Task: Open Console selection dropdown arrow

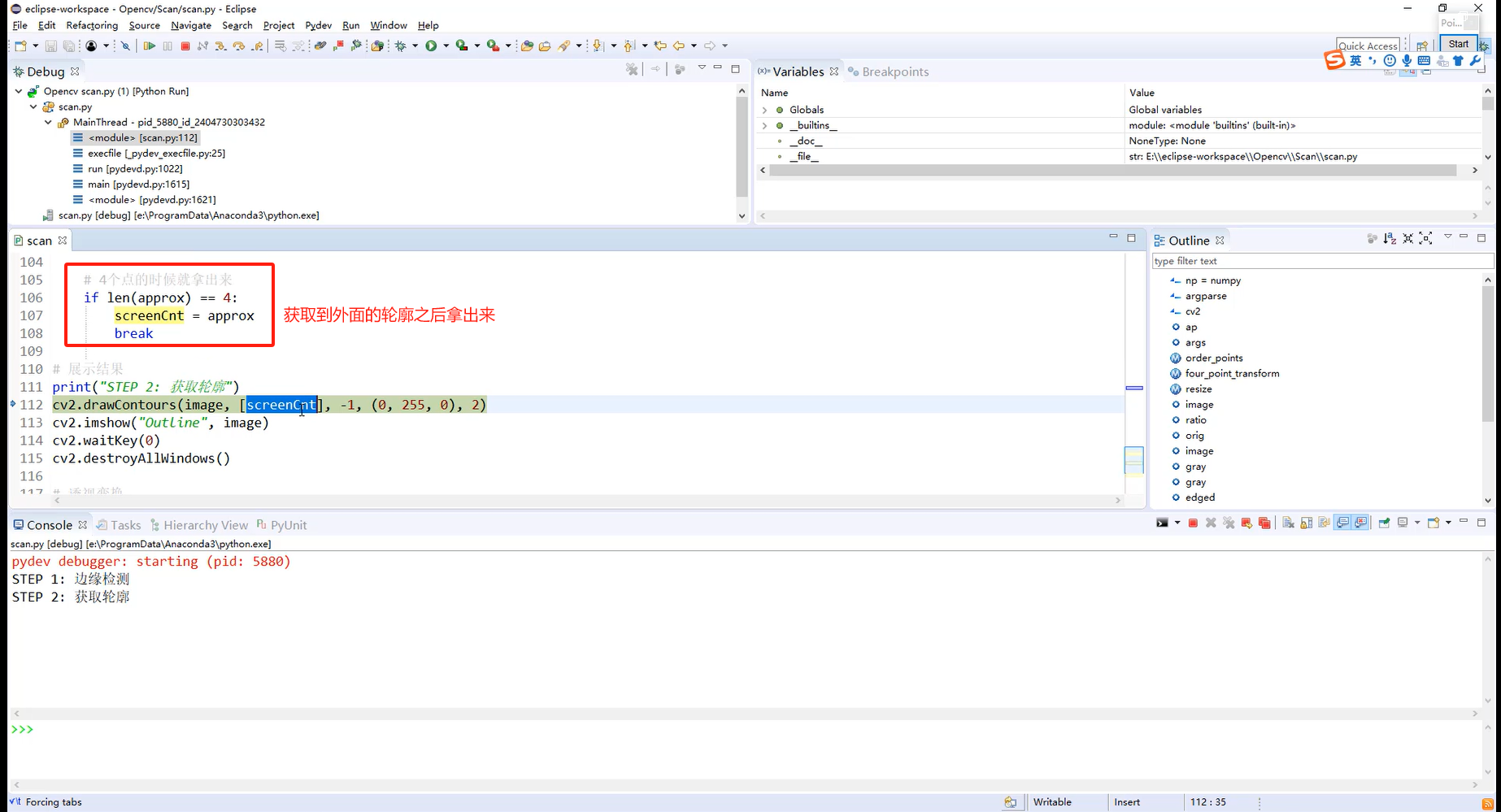Action: pos(1417,523)
